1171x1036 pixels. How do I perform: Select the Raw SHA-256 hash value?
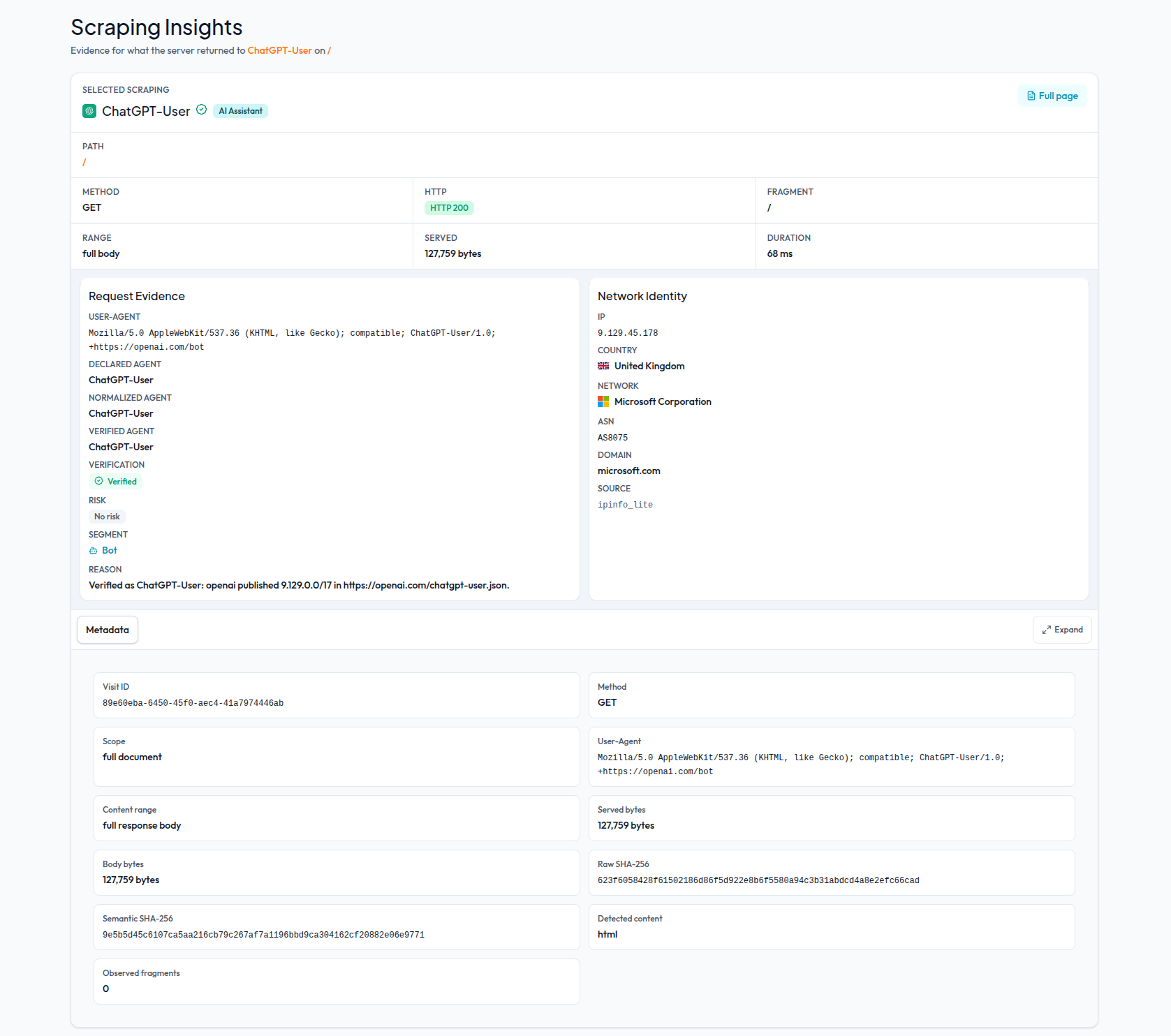(758, 880)
